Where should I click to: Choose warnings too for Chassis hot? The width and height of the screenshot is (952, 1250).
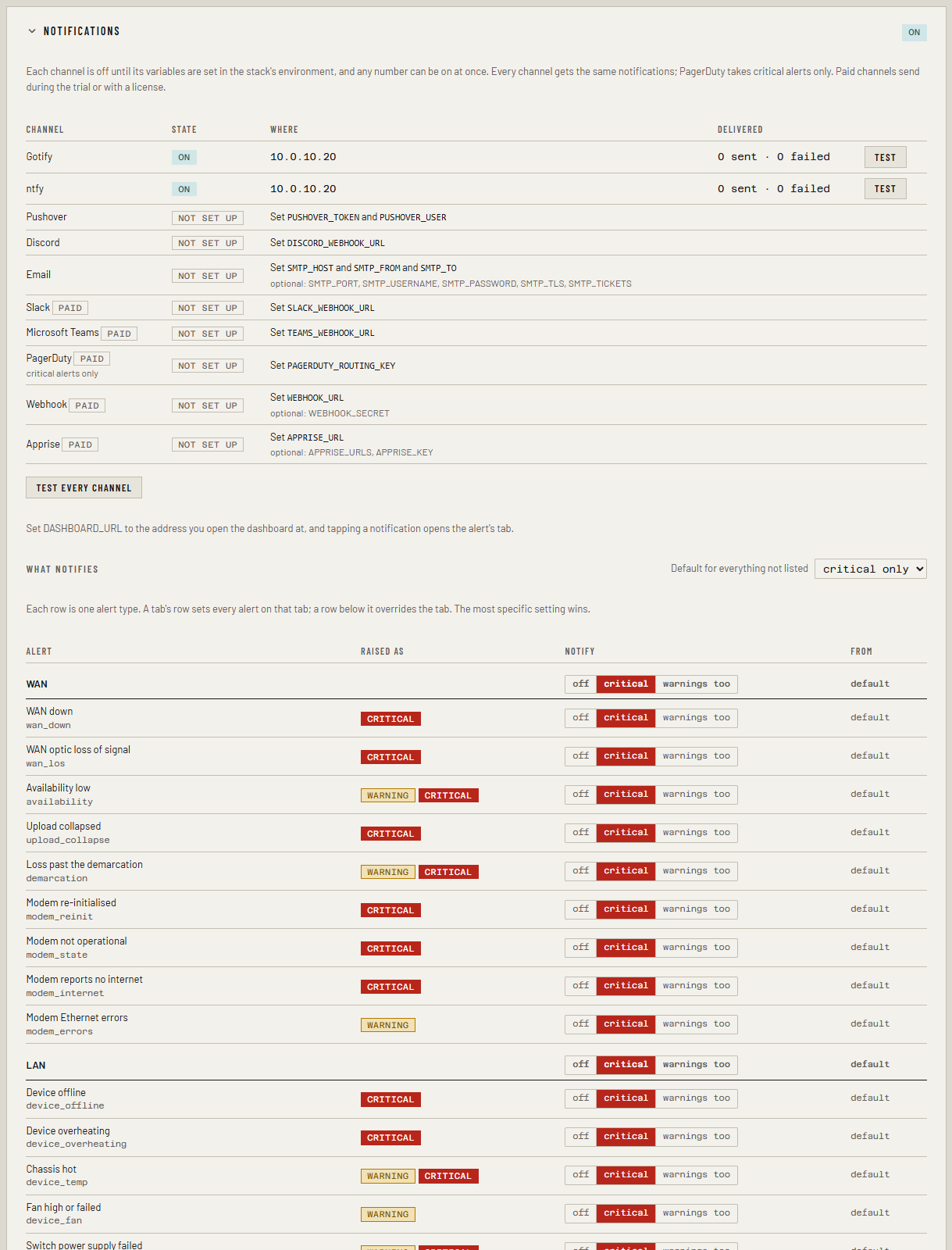coord(696,1174)
